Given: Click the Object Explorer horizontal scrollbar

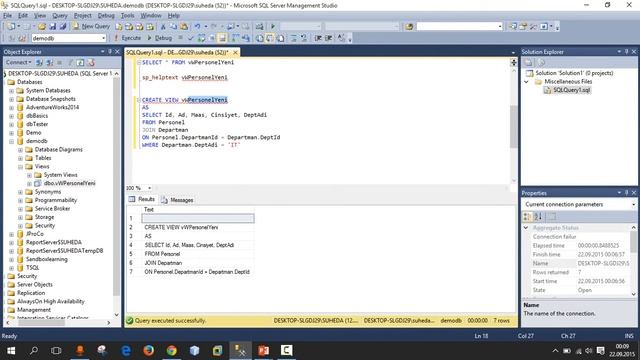Looking at the screenshot, I should click(x=41, y=323).
